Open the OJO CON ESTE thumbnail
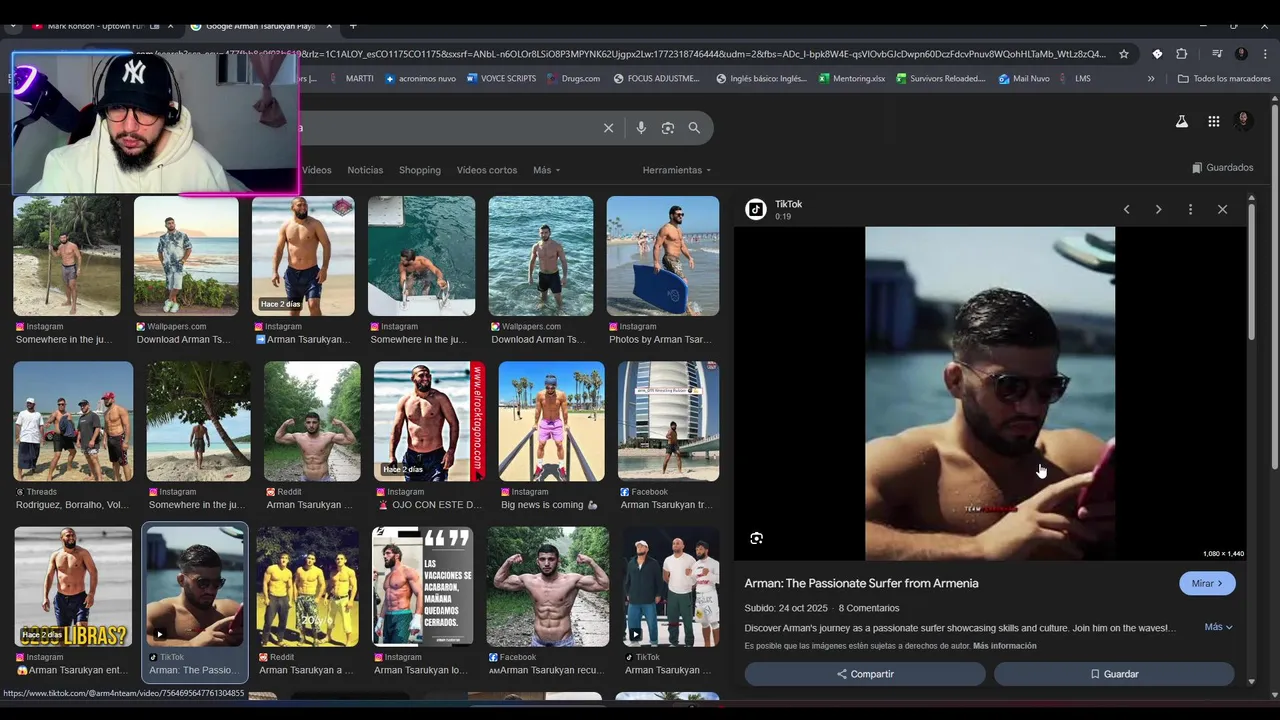1280x720 pixels. 429,421
